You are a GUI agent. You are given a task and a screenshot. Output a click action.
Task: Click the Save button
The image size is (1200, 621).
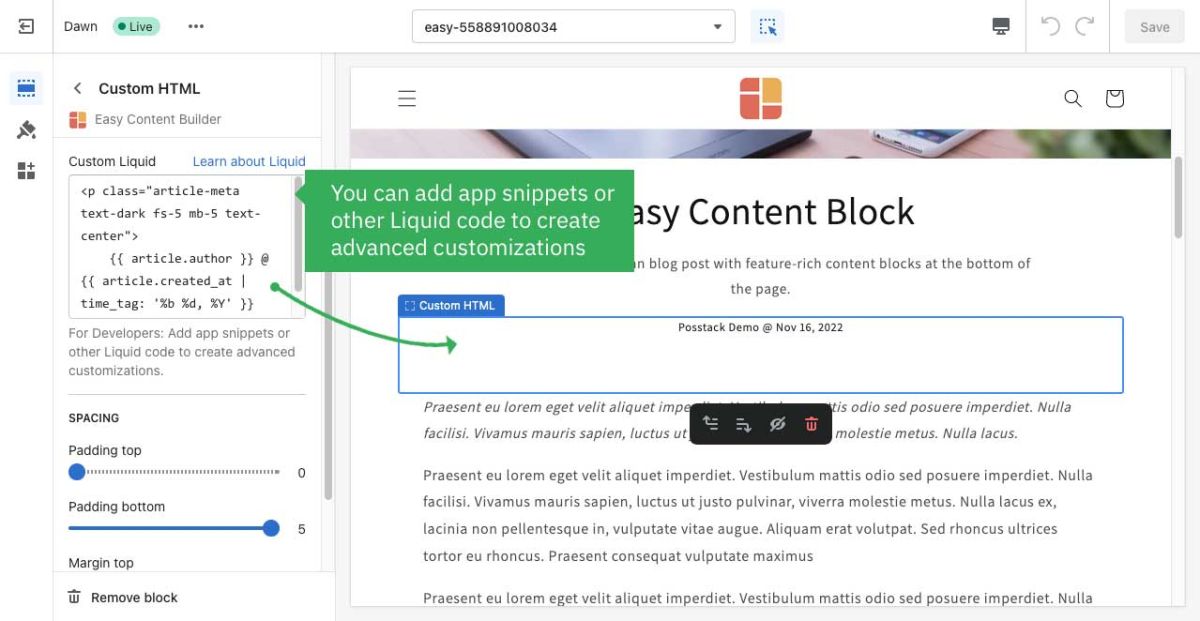pyautogui.click(x=1154, y=27)
